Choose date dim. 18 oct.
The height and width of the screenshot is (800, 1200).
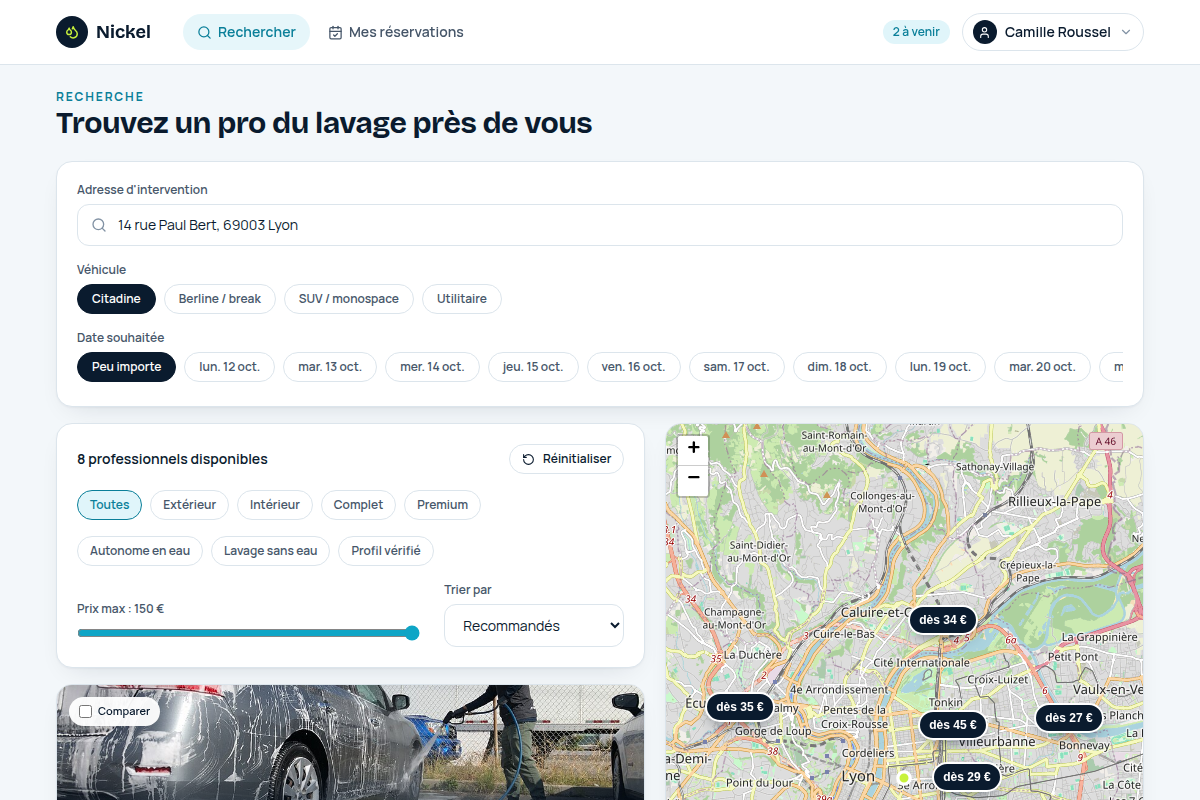[x=840, y=367]
